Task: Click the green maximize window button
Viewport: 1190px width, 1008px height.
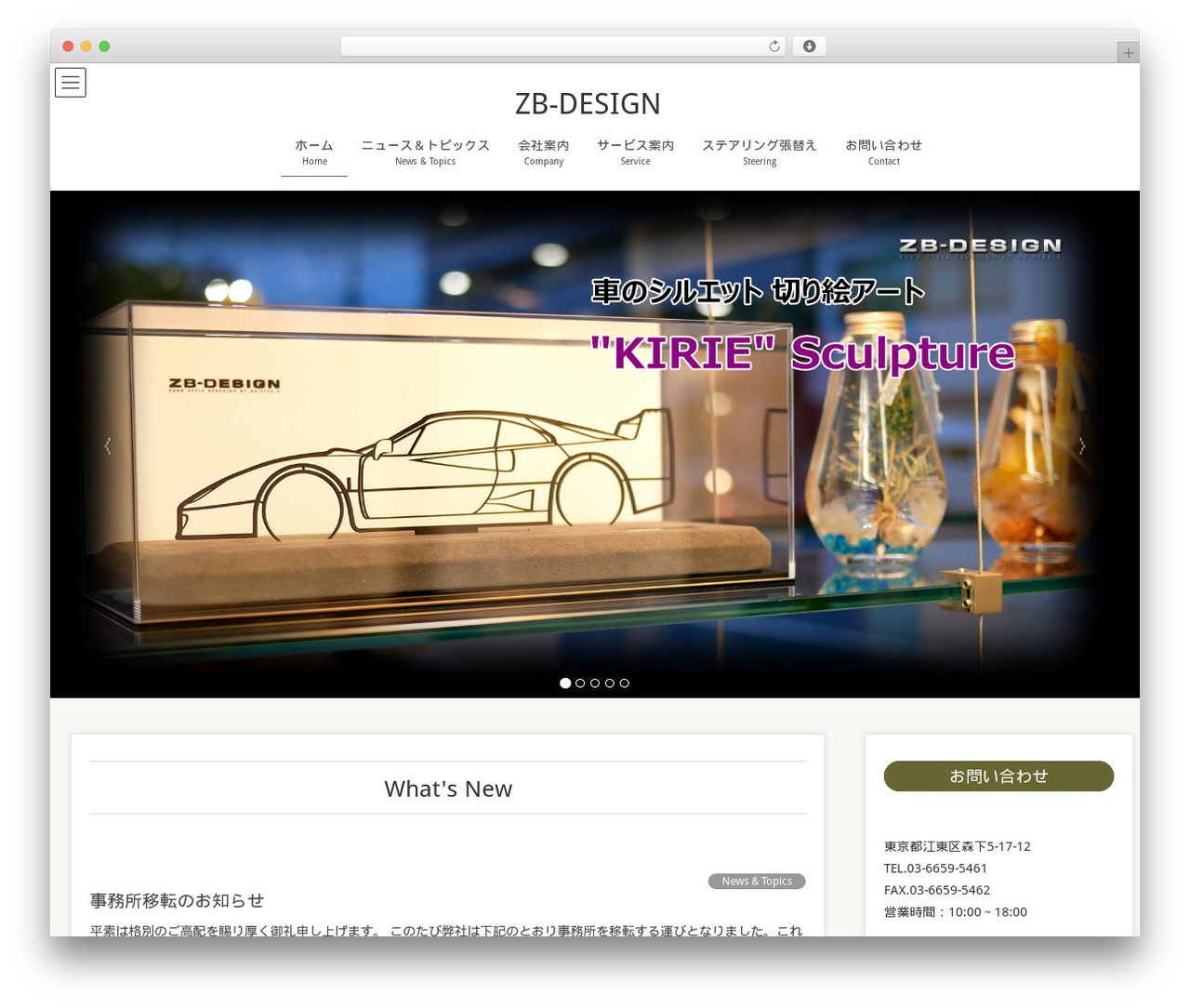Action: [104, 46]
